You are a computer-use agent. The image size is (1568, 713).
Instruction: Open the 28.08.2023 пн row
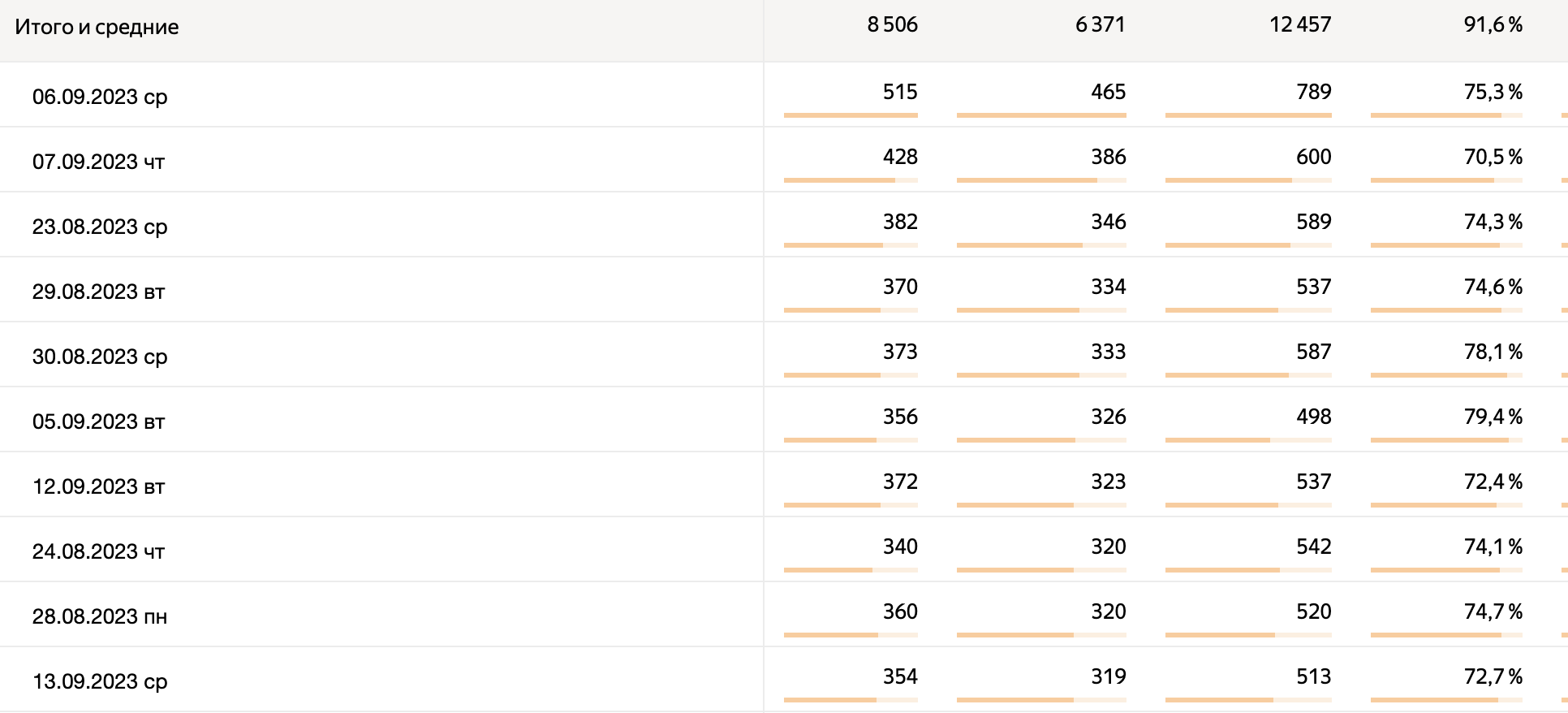[100, 616]
